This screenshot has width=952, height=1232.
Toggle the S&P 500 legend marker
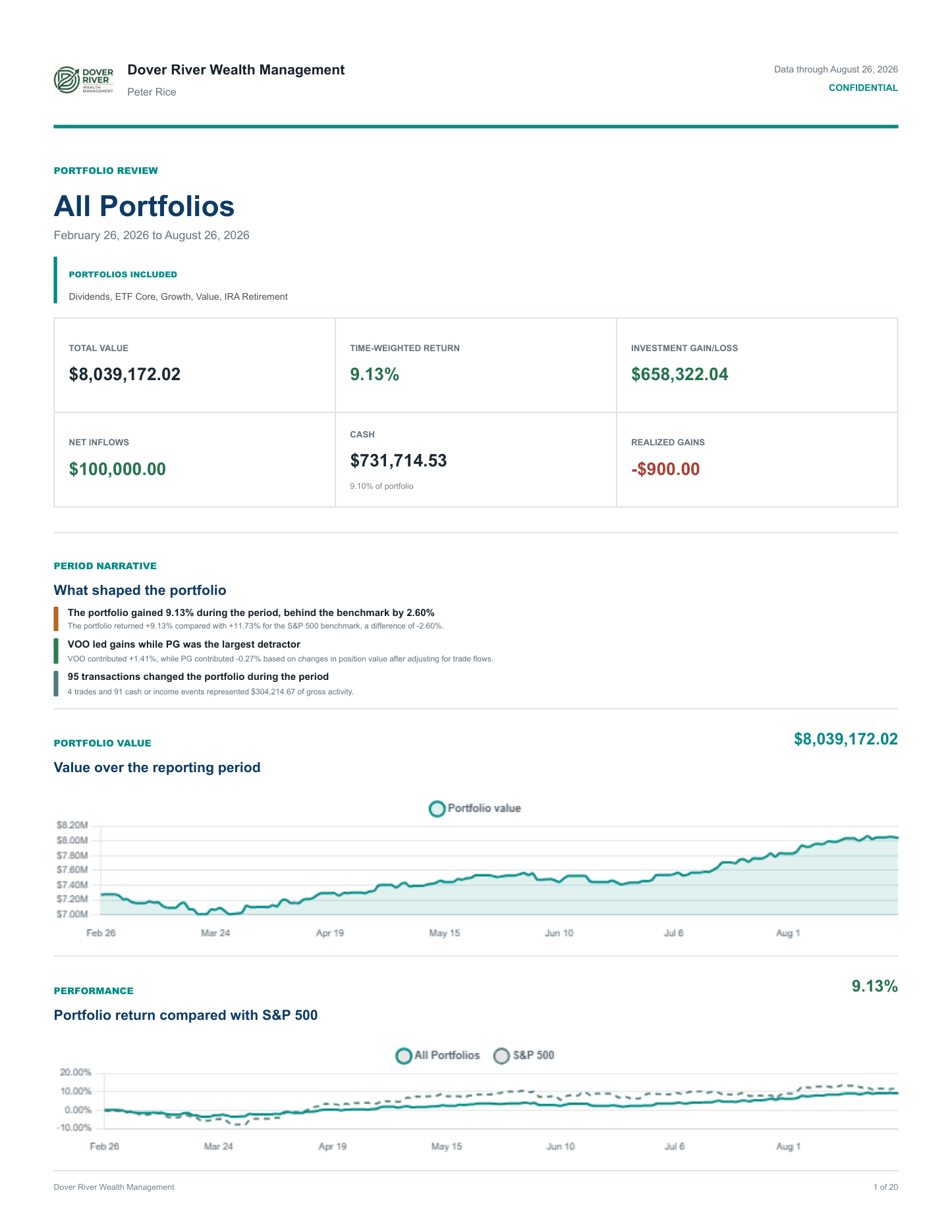(502, 1055)
